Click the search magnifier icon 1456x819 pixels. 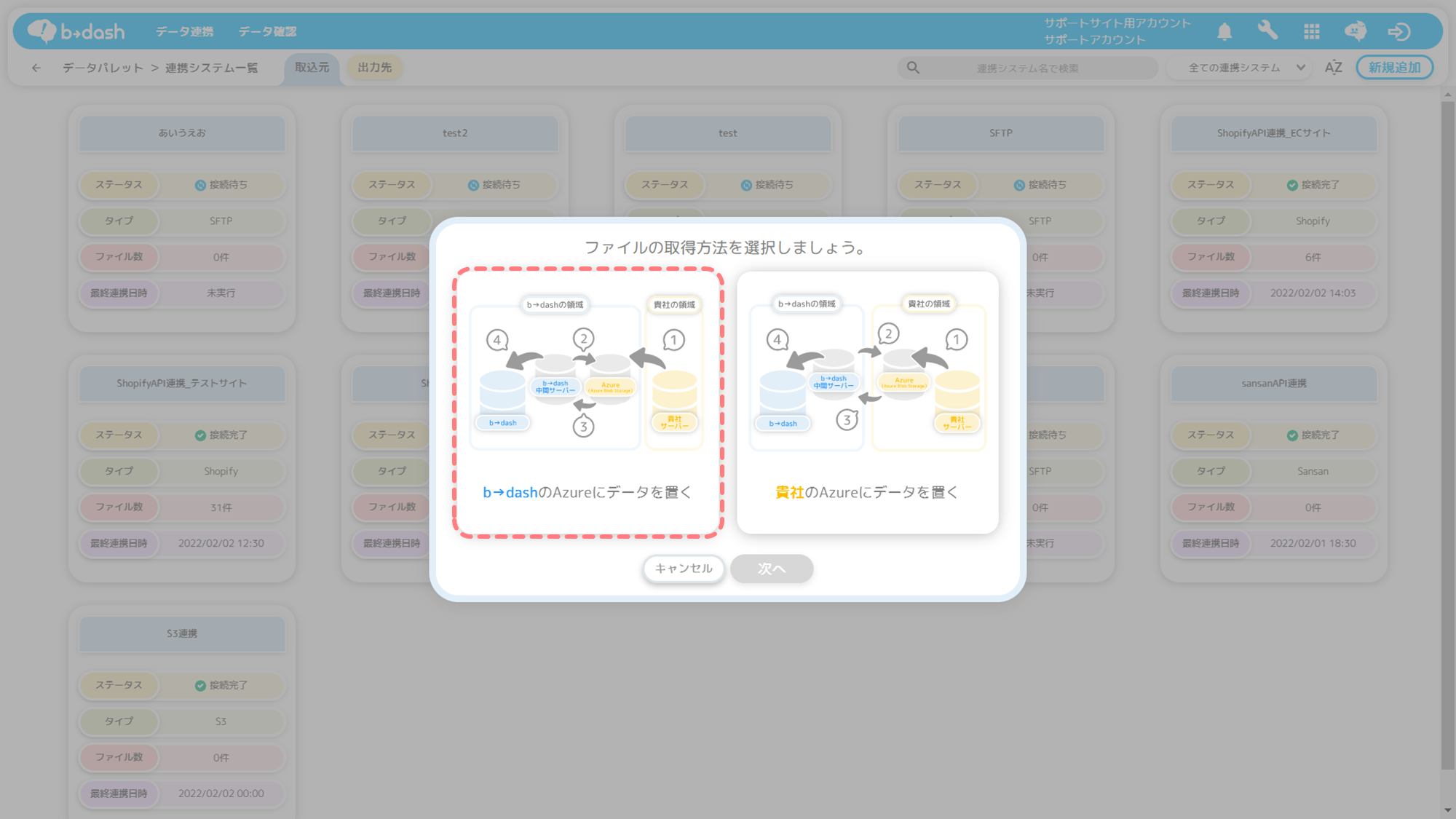tap(913, 68)
